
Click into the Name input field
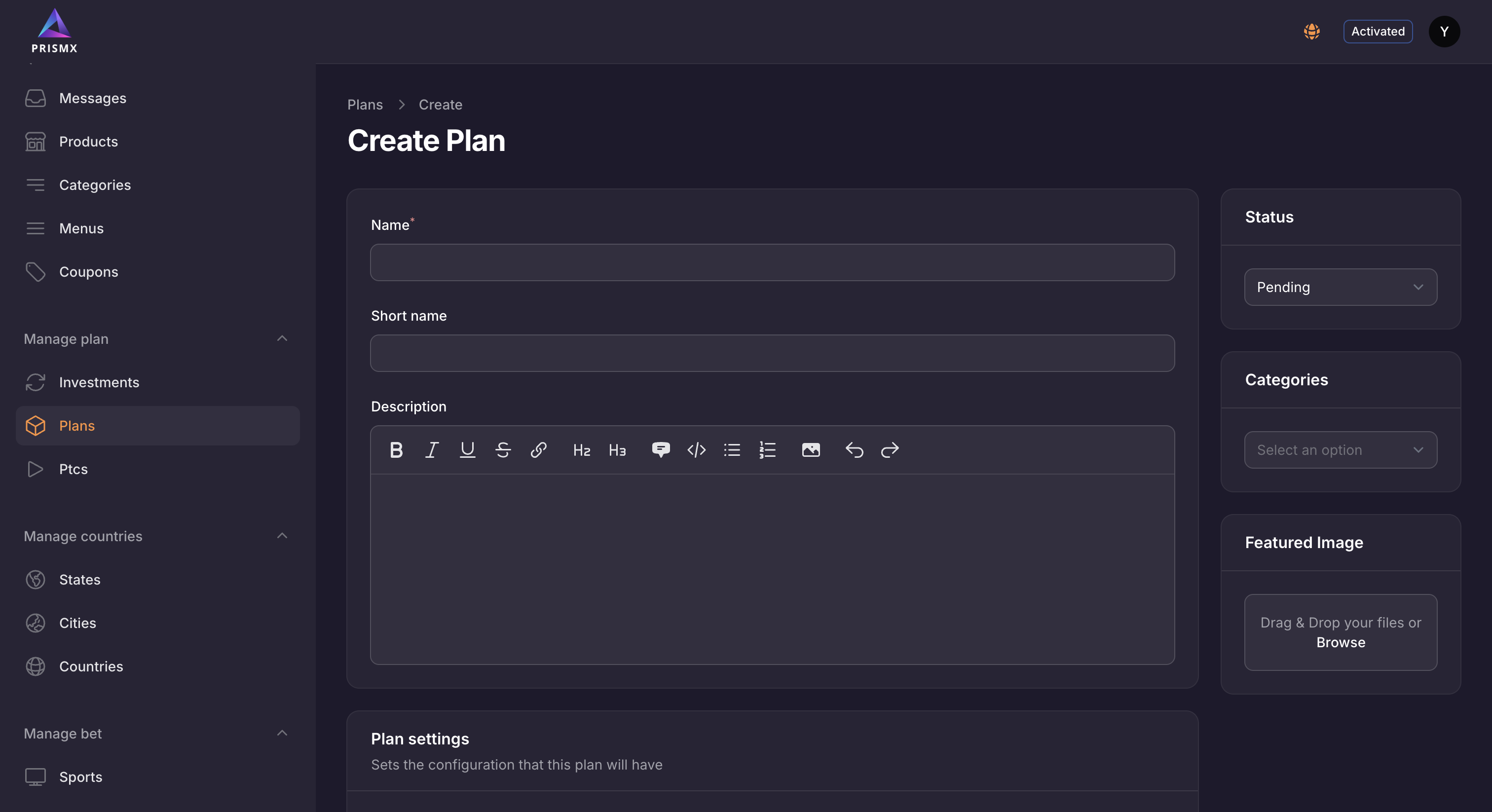(x=772, y=262)
